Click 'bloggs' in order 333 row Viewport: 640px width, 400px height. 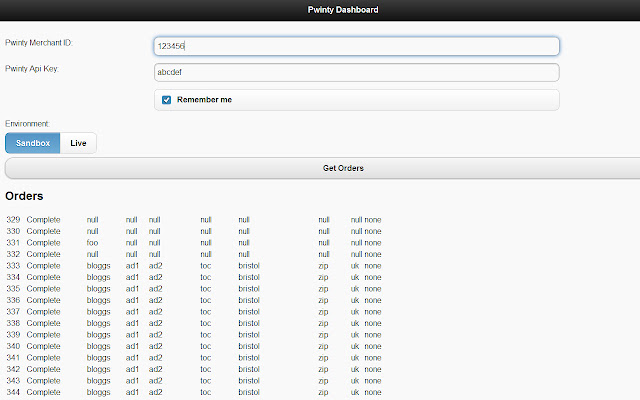pos(98,266)
